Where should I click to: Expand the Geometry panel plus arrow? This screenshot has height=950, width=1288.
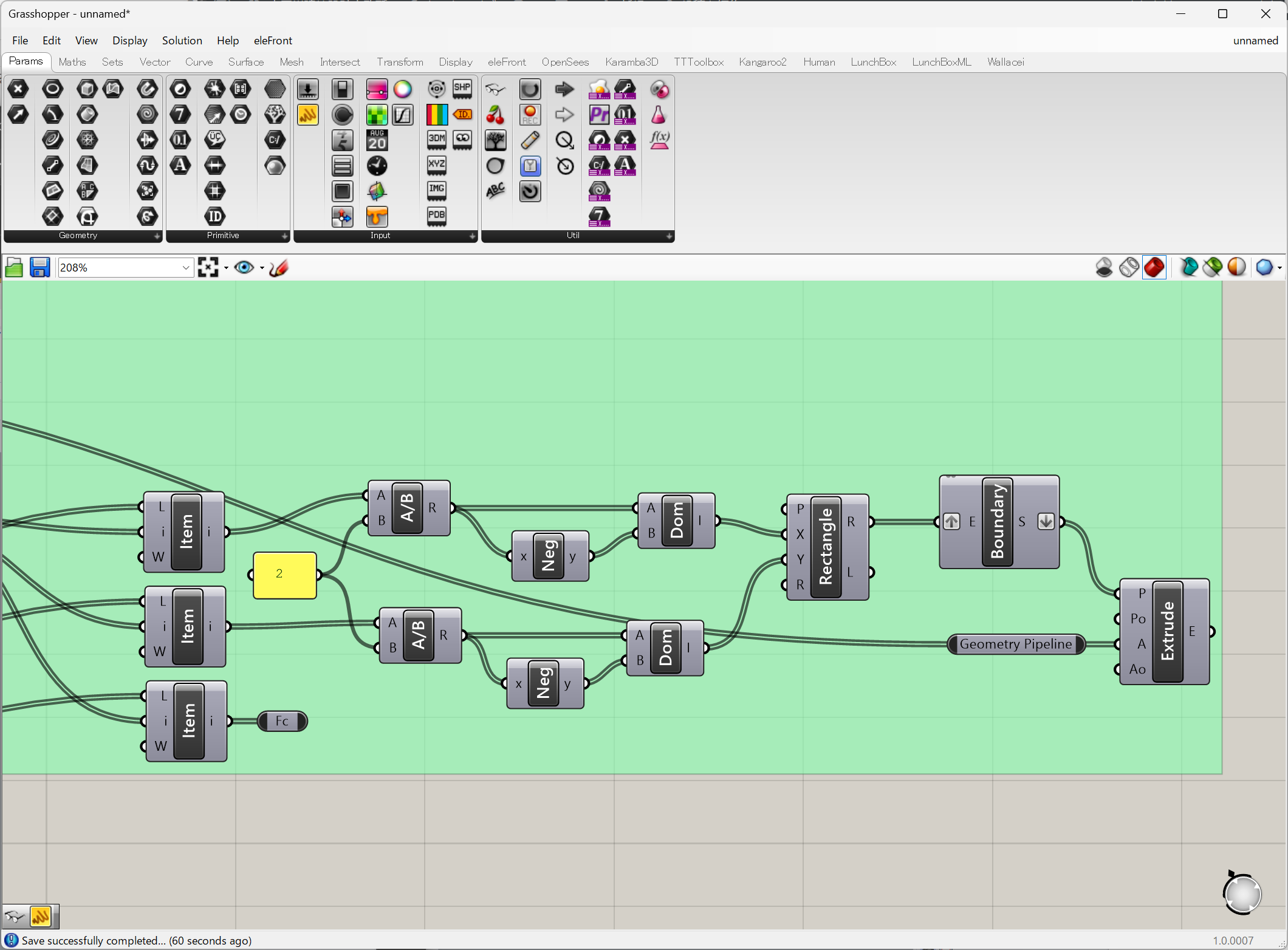(x=157, y=236)
